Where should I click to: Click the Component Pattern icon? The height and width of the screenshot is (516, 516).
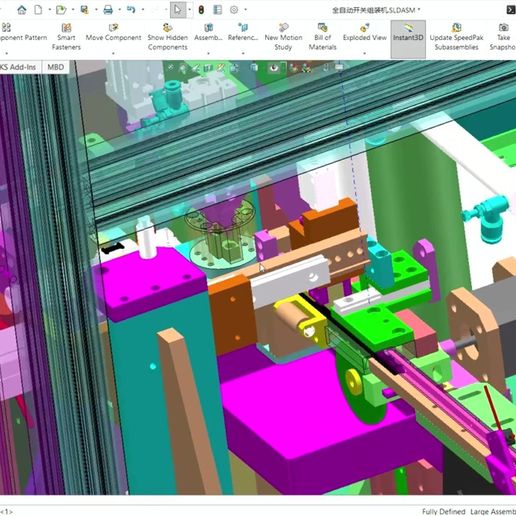(6, 27)
